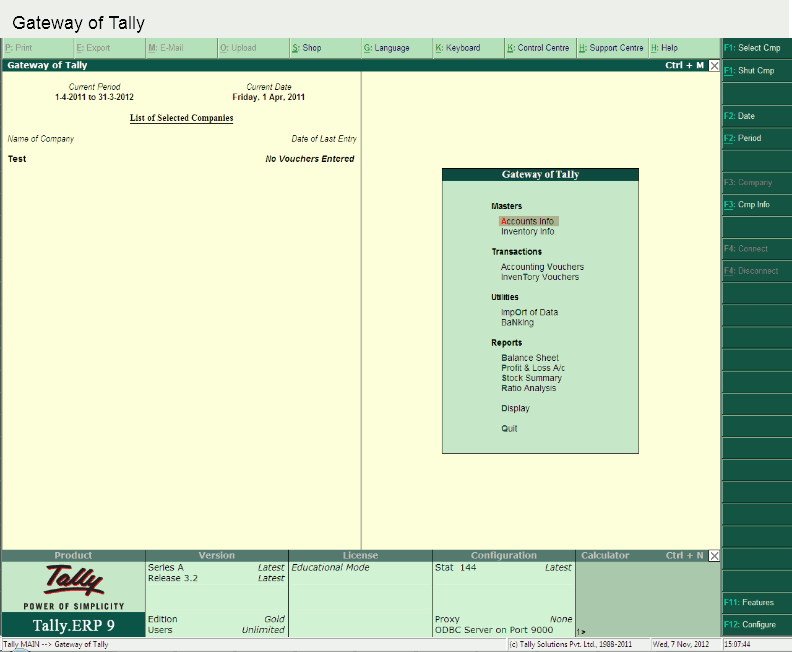Viewport: 792px width, 652px height.
Task: Click current period 1-4-2011 to 31-3-2012
Action: 94,97
